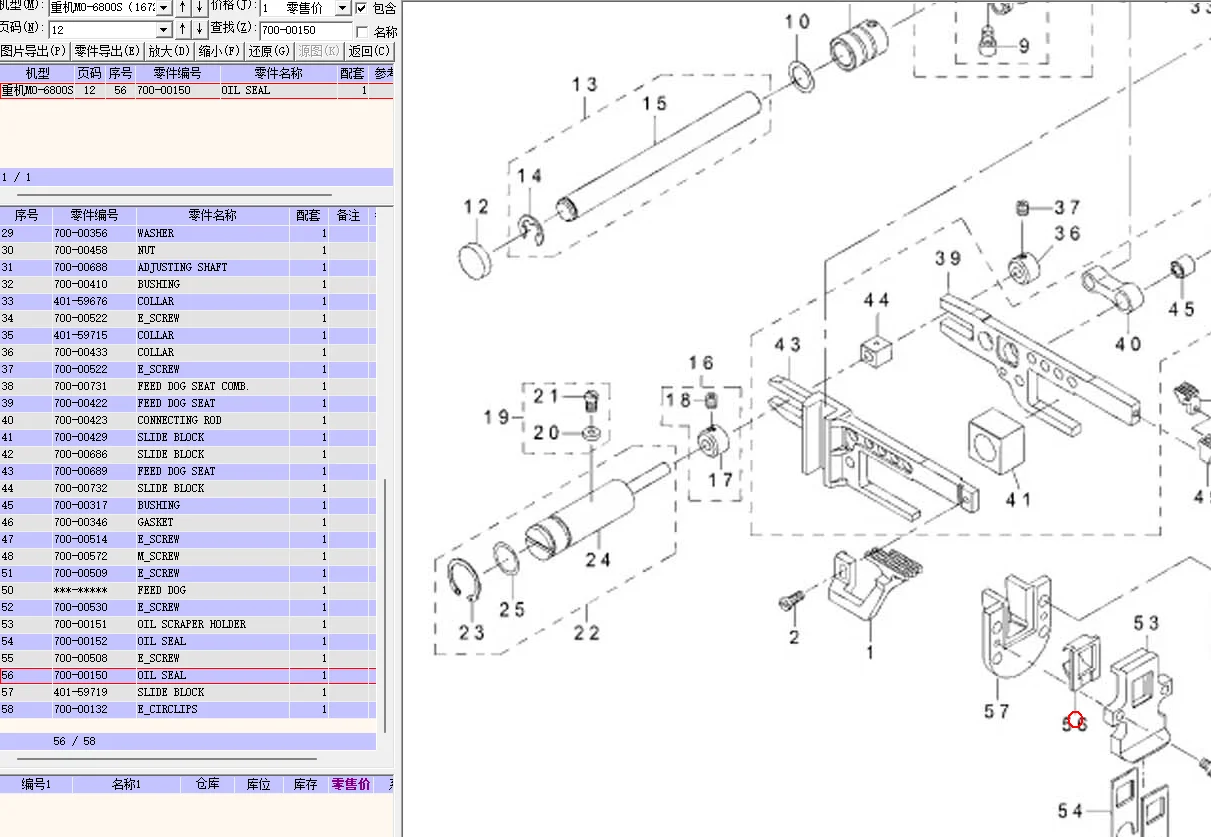Click inside the 查找(Z) search input field
Viewport: 1211px width, 837px height.
click(x=305, y=30)
